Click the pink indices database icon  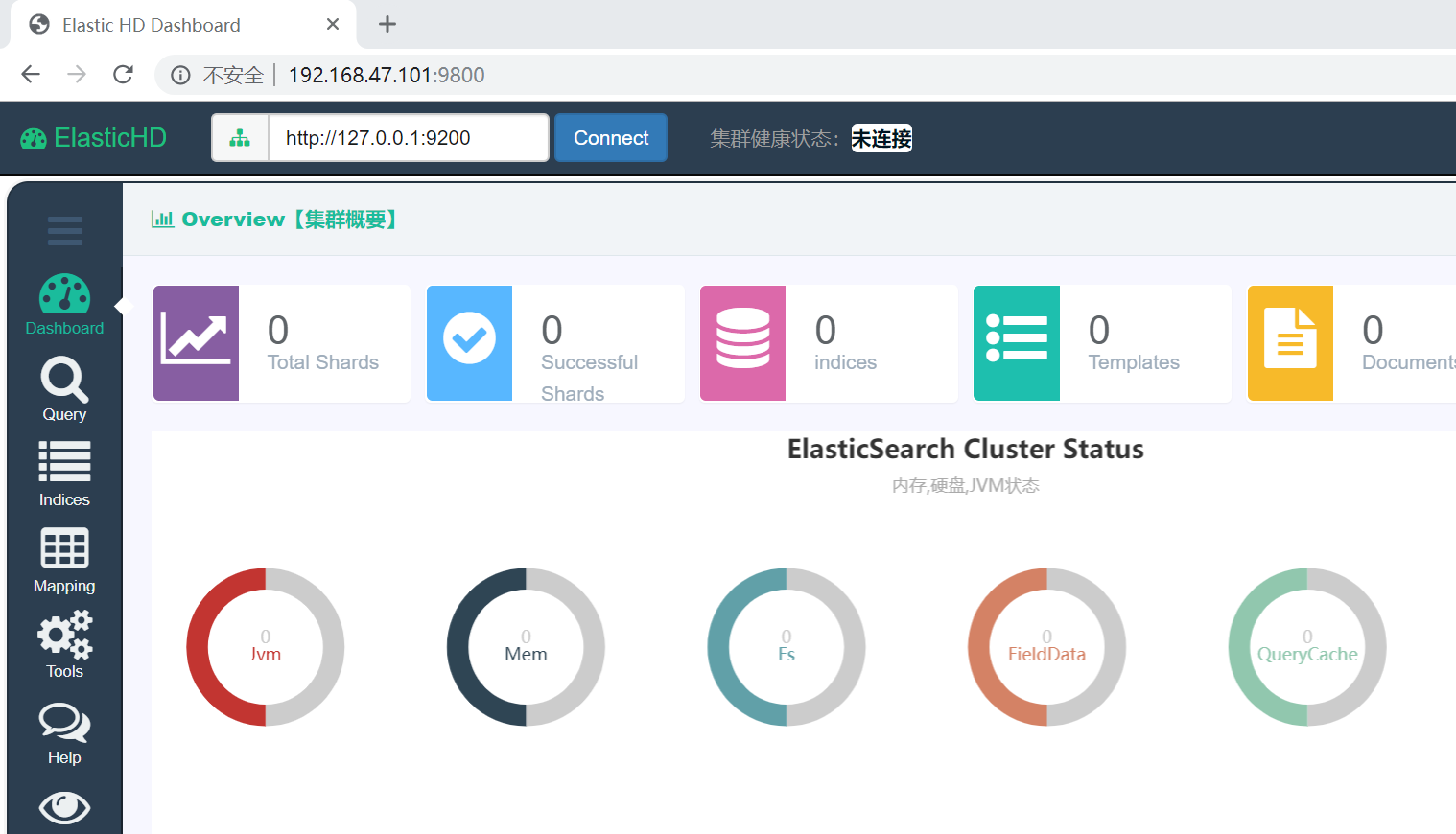tap(742, 343)
